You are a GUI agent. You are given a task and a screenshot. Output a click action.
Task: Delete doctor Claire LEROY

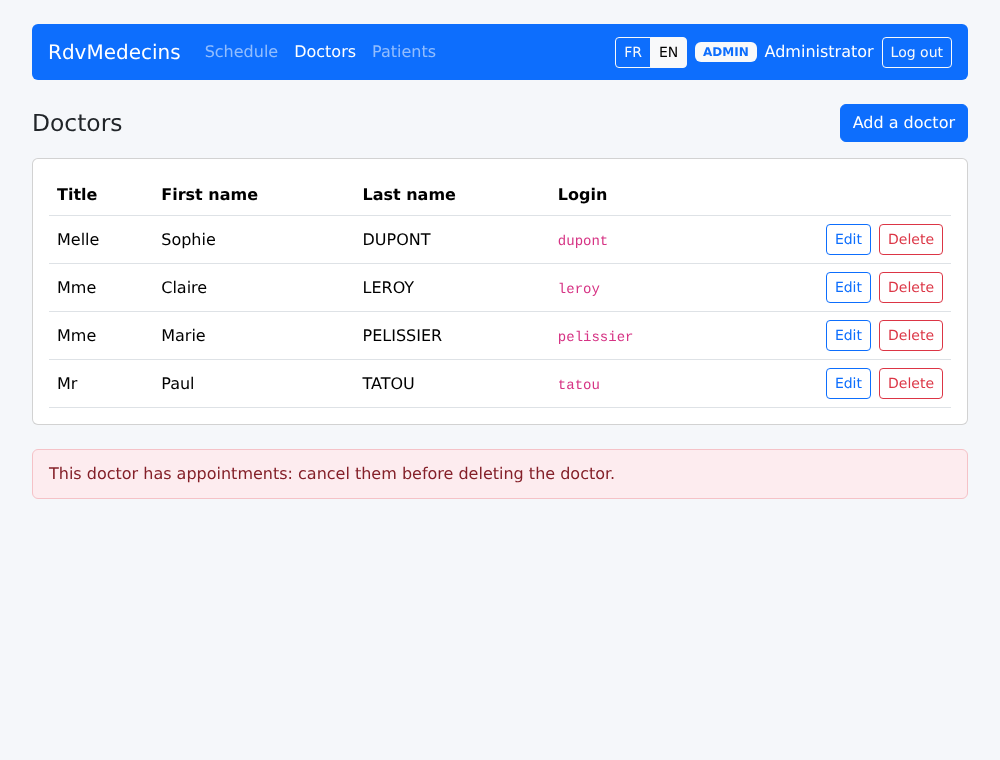(911, 288)
